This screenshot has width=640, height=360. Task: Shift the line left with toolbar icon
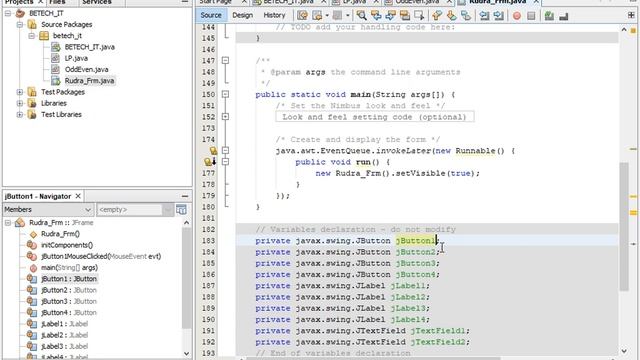484,16
